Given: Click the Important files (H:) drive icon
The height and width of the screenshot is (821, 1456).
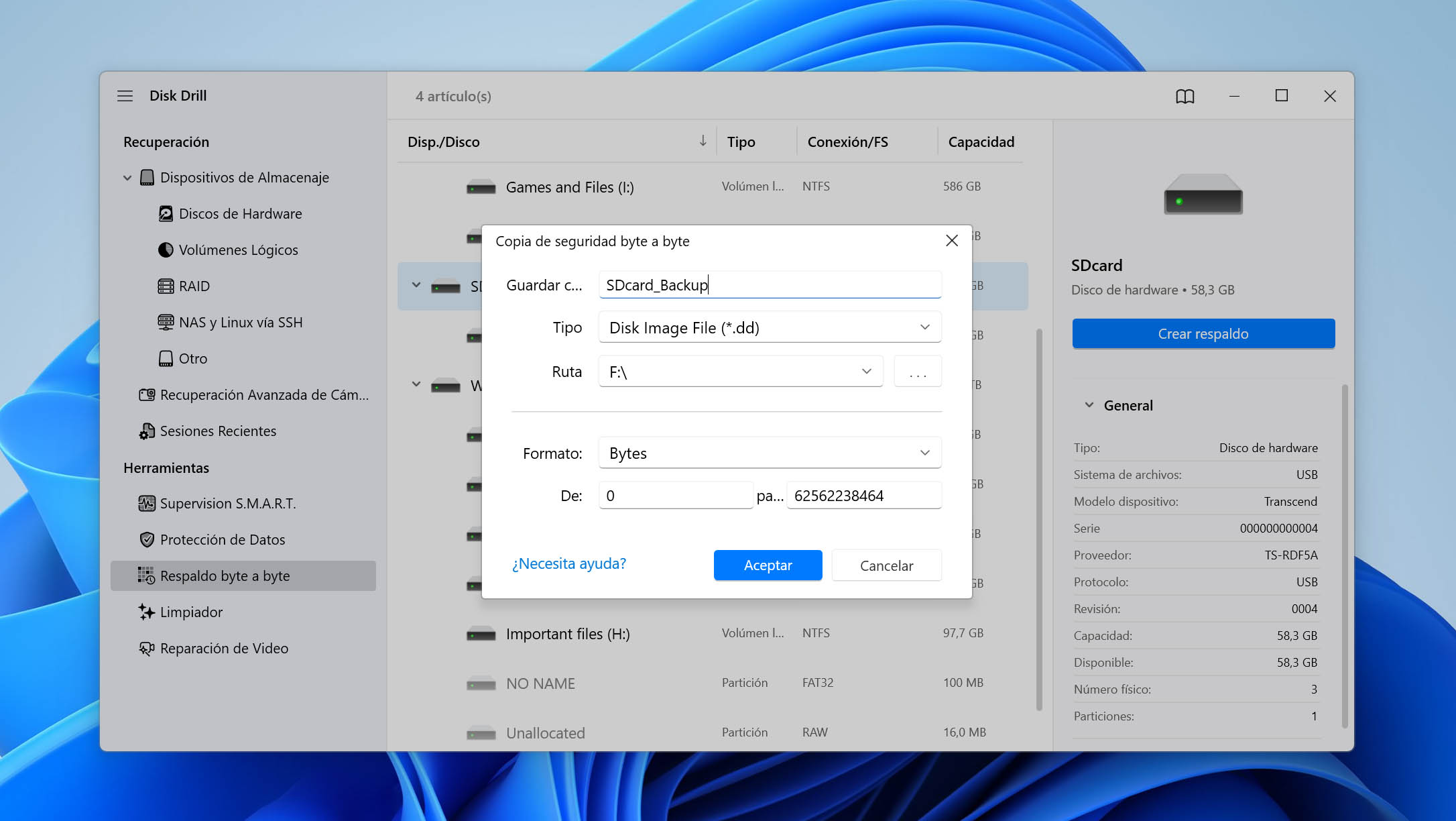Looking at the screenshot, I should coord(481,634).
